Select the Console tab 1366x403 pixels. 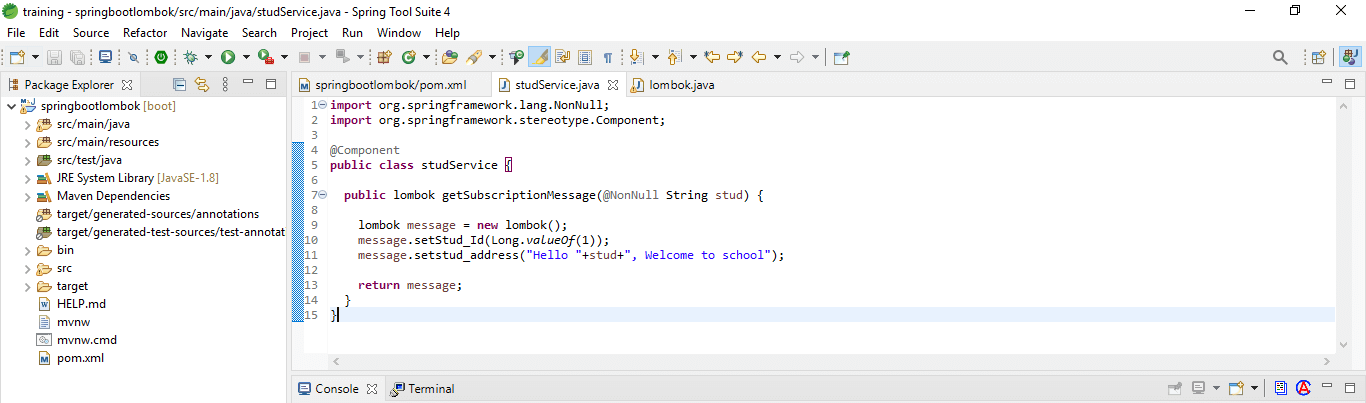(x=337, y=388)
